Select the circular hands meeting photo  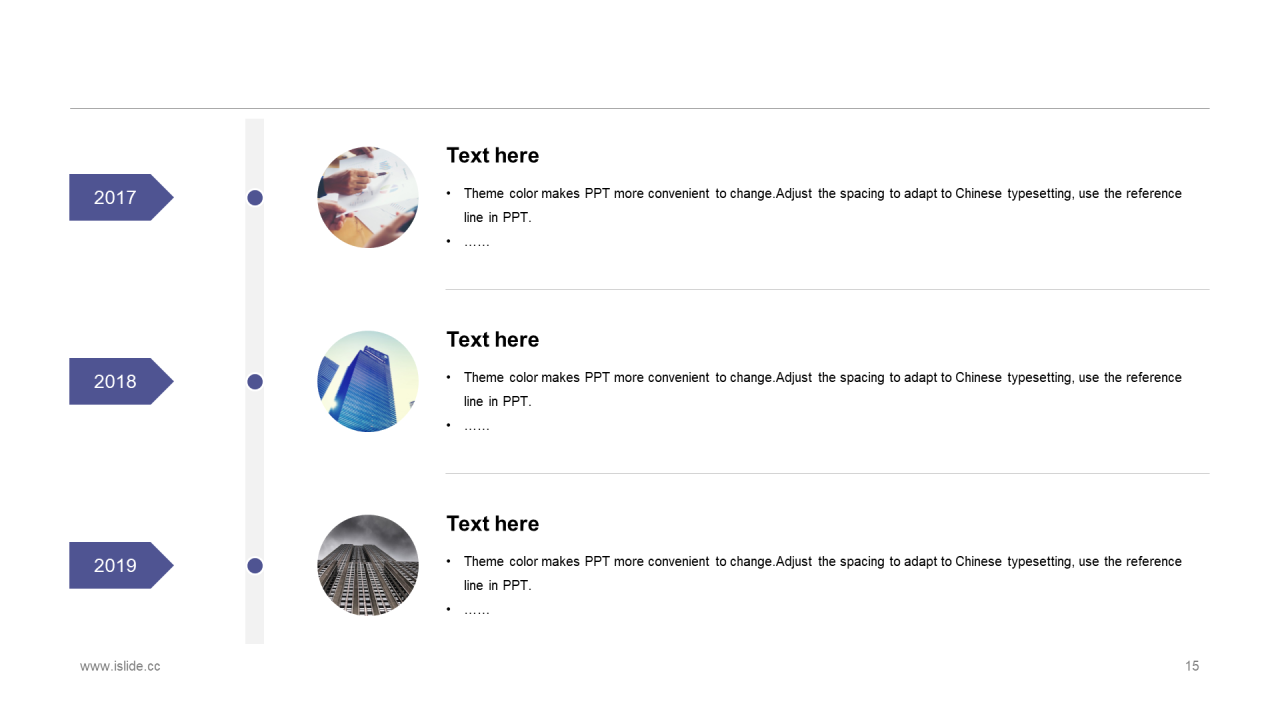[x=368, y=197]
